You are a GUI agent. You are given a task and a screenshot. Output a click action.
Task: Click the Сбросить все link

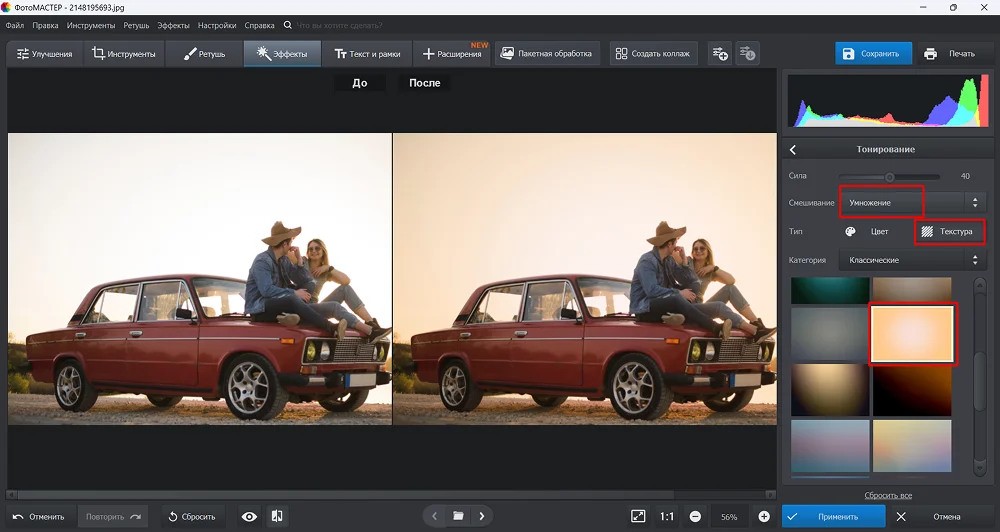coord(888,496)
